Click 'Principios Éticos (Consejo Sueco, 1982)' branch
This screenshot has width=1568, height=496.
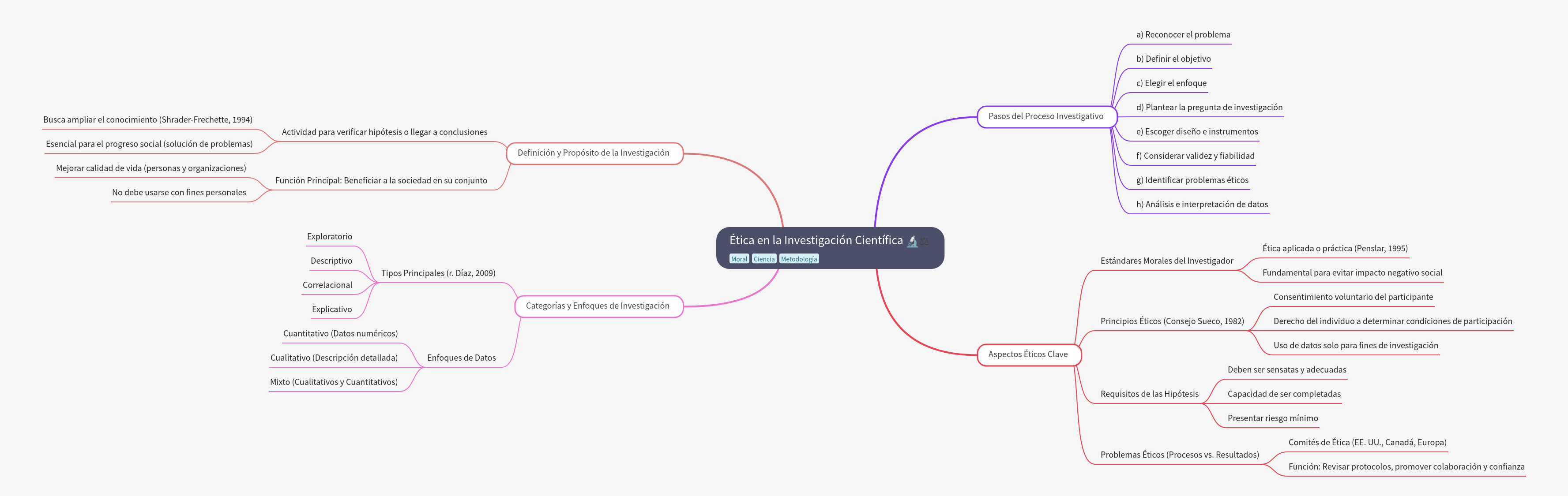click(x=1172, y=321)
